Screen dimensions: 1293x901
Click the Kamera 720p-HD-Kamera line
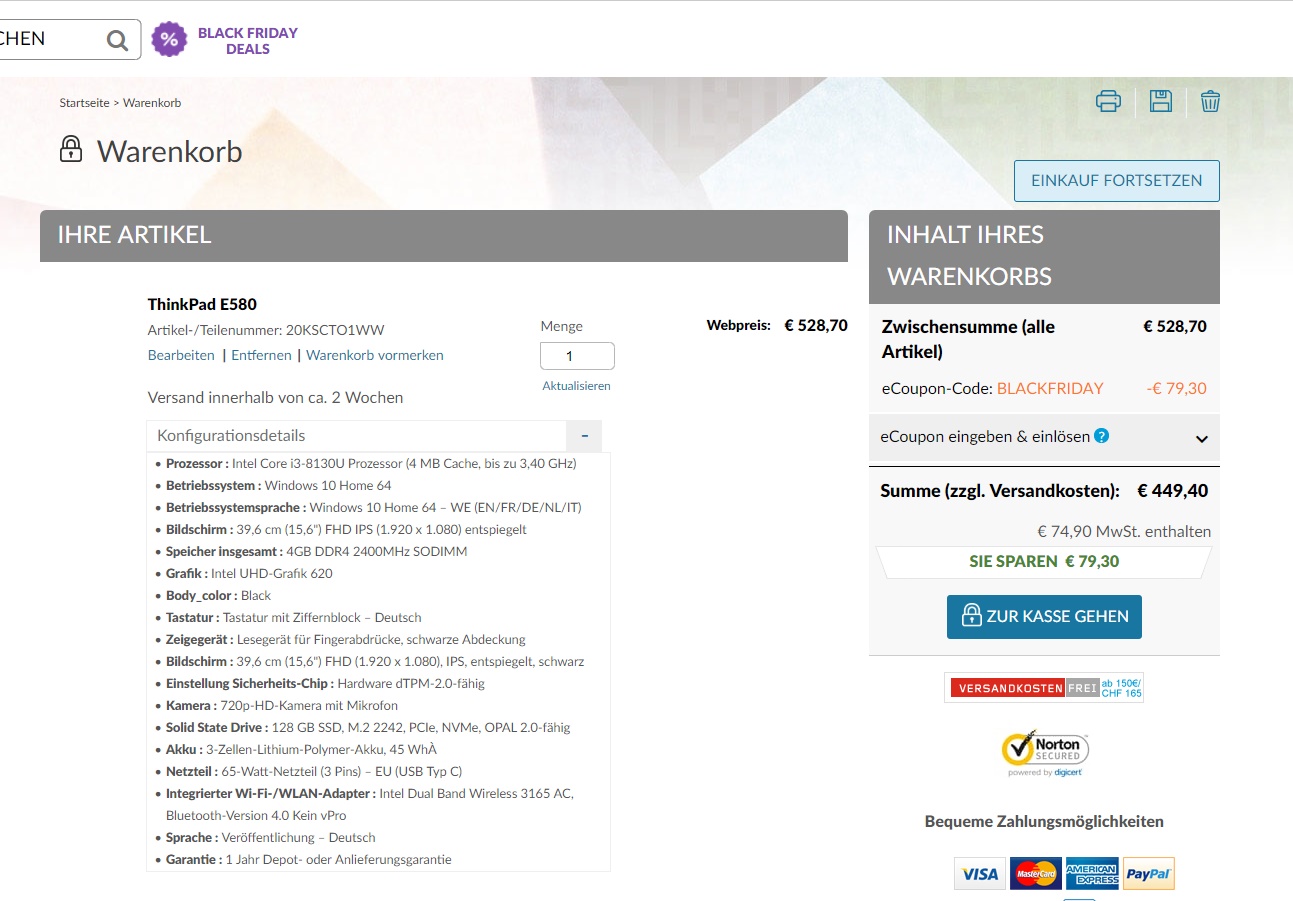[284, 705]
